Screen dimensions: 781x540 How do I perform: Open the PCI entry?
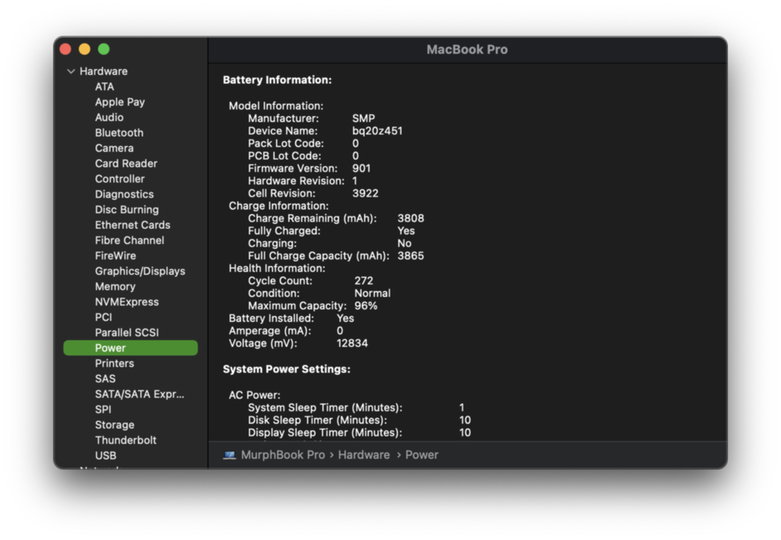tap(104, 317)
